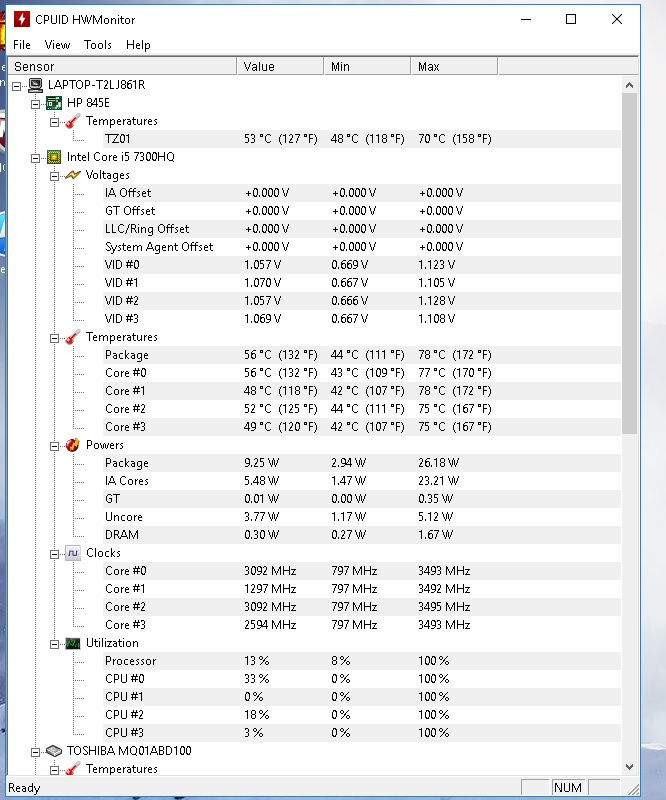Select the CPU #0 utilization row

pos(362,679)
